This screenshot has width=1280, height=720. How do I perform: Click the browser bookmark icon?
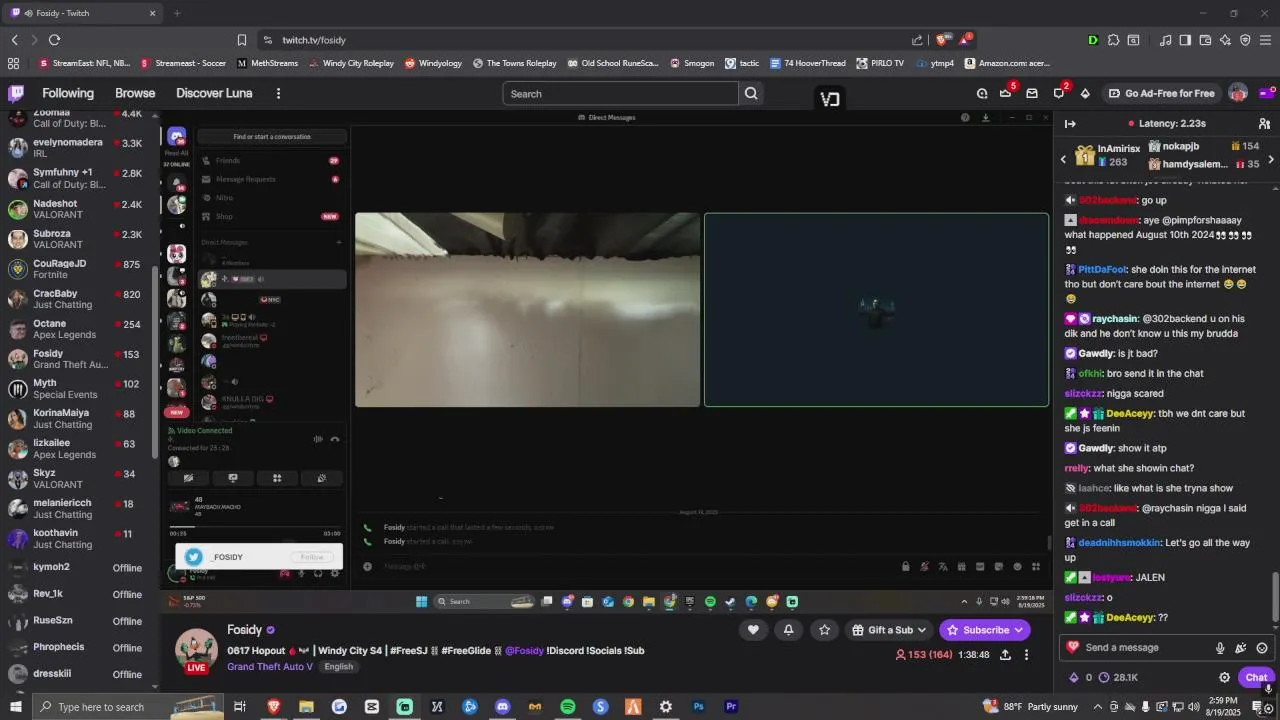241,40
